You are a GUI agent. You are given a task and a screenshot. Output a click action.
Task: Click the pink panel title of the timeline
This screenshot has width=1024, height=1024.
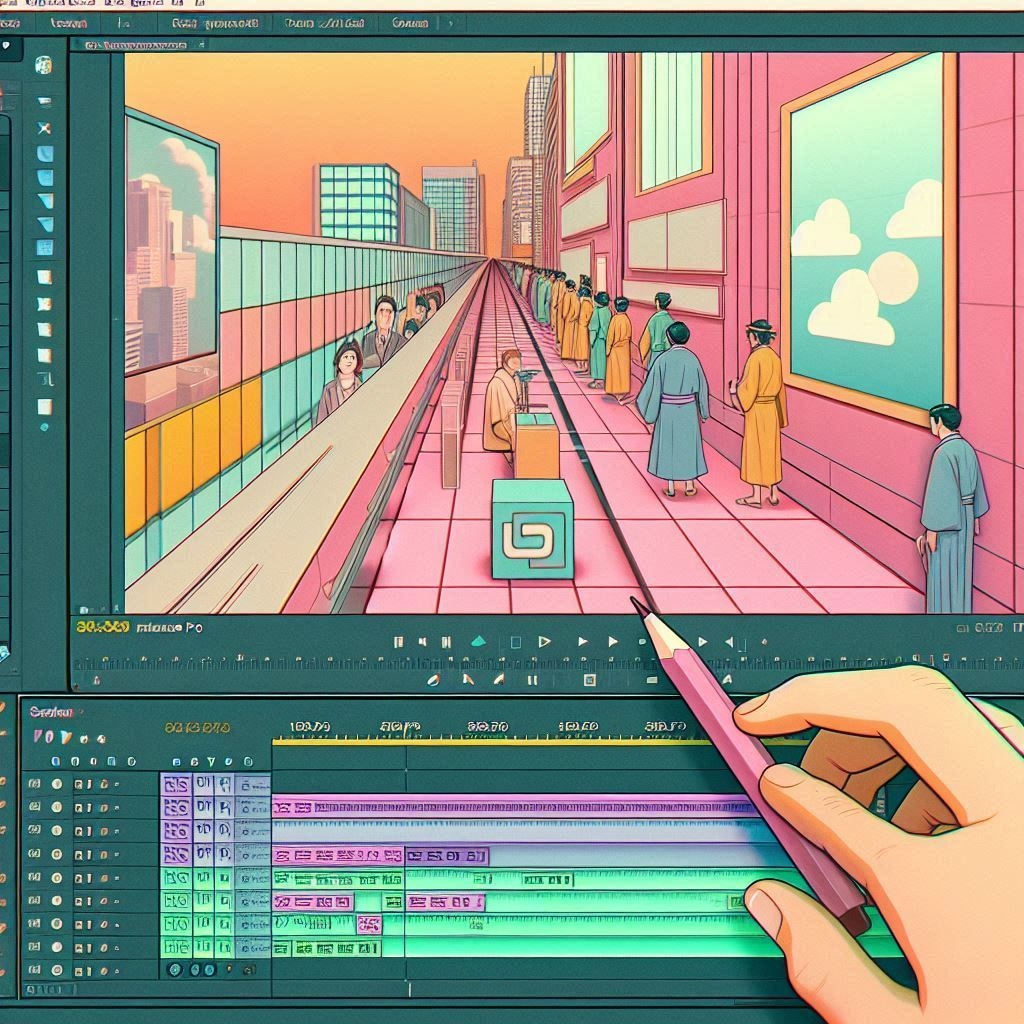point(52,712)
